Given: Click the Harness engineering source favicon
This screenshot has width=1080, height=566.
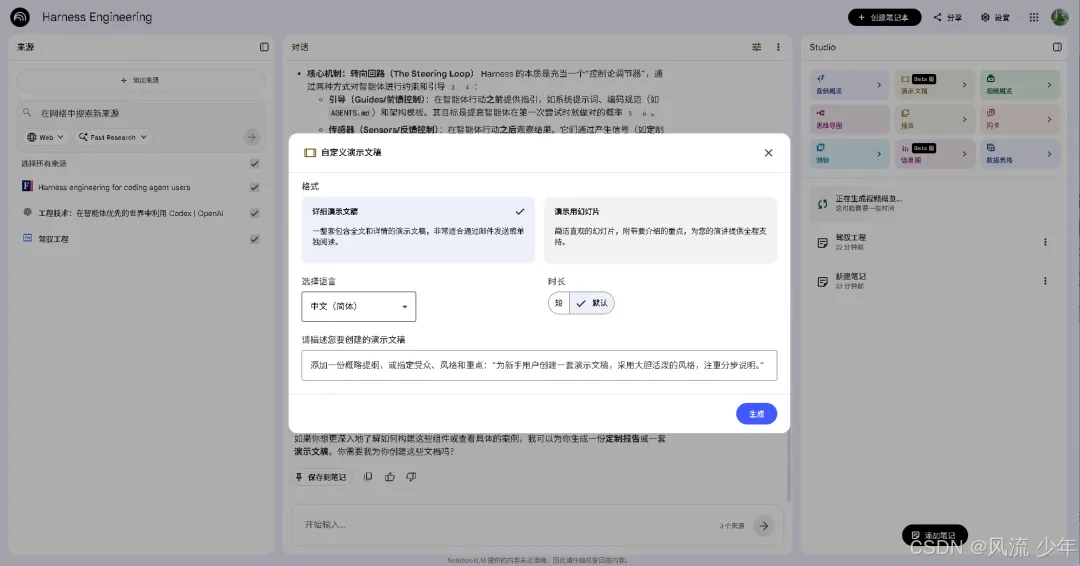Looking at the screenshot, I should pyautogui.click(x=27, y=186).
